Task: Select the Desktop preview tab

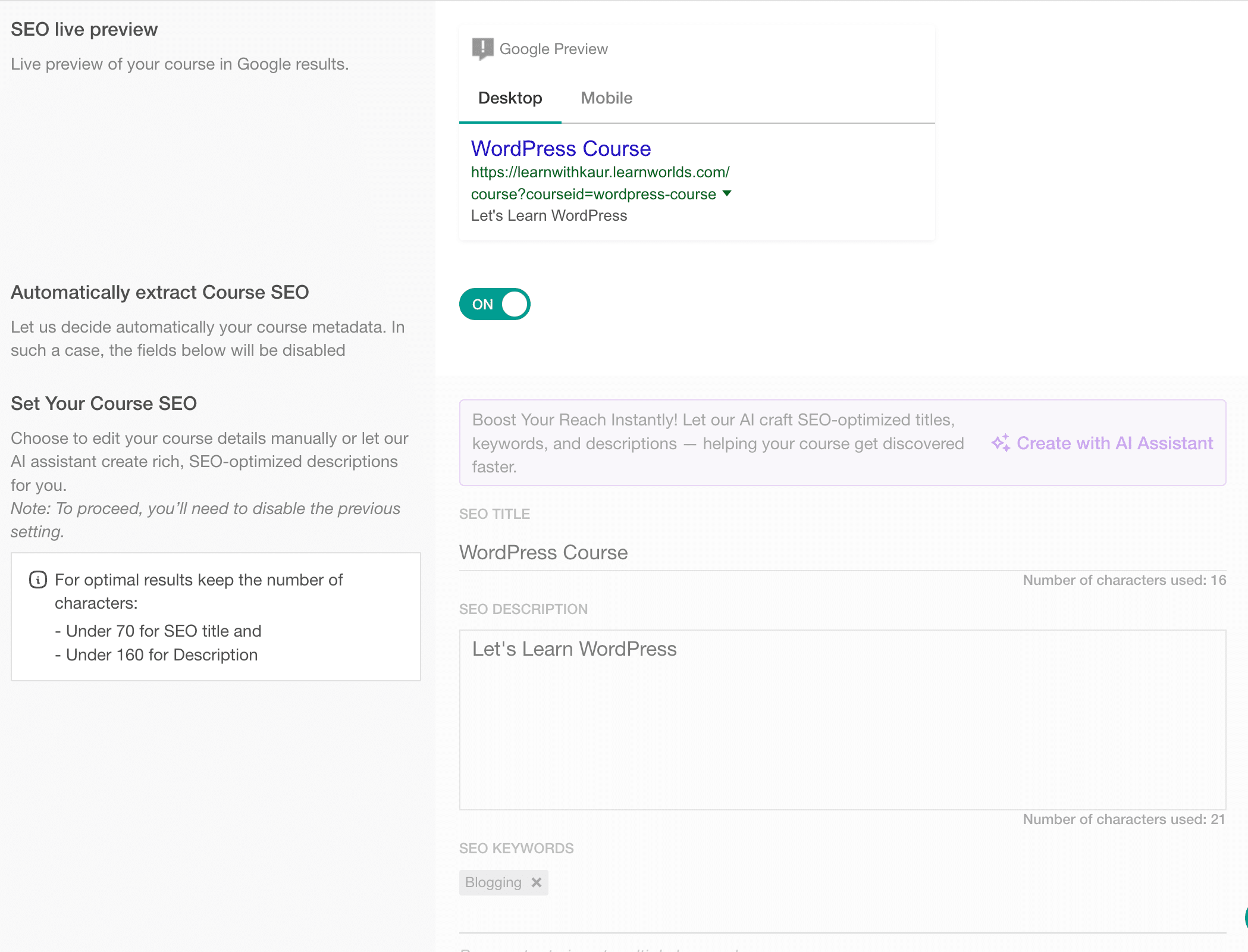Action: point(510,98)
